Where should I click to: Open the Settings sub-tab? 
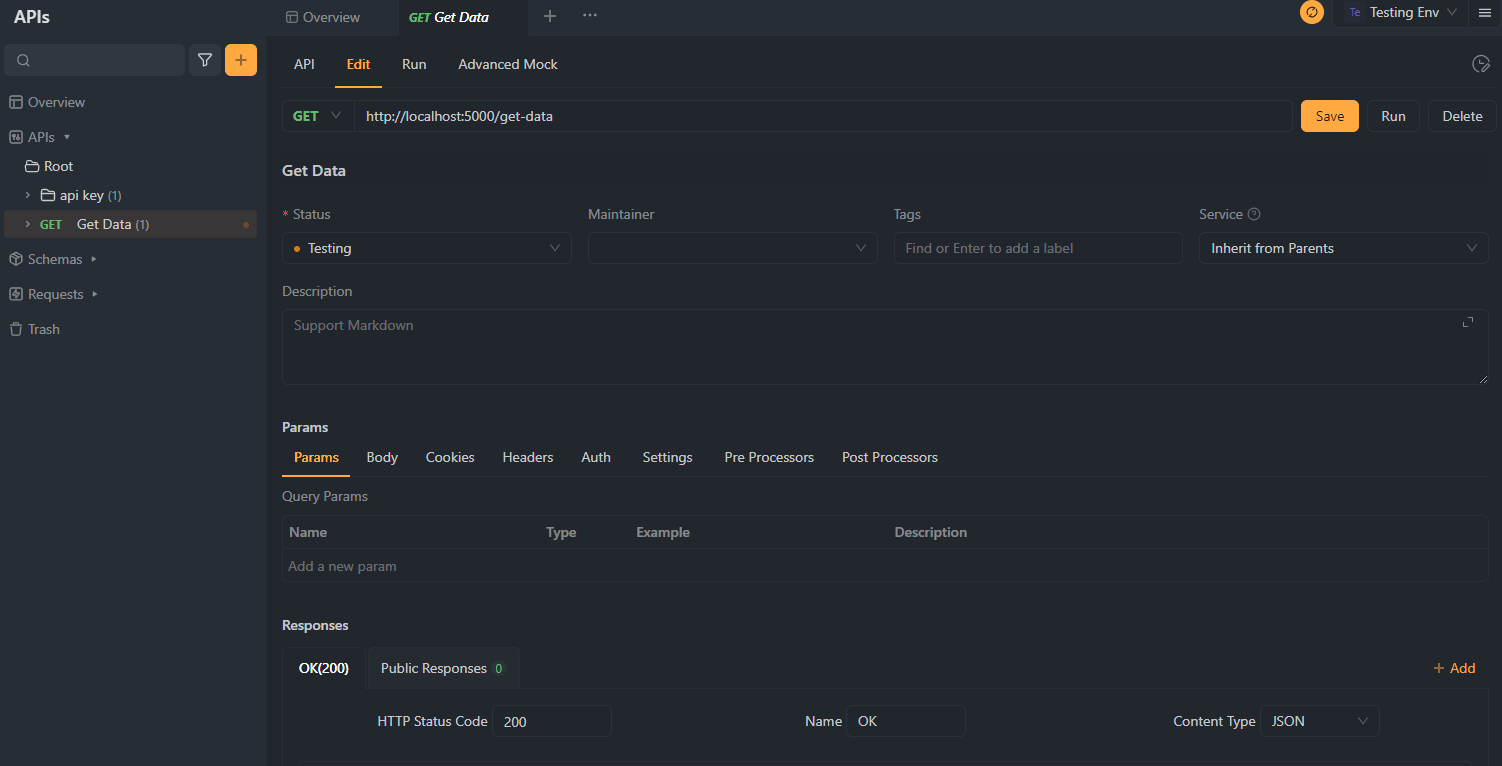[x=667, y=457]
